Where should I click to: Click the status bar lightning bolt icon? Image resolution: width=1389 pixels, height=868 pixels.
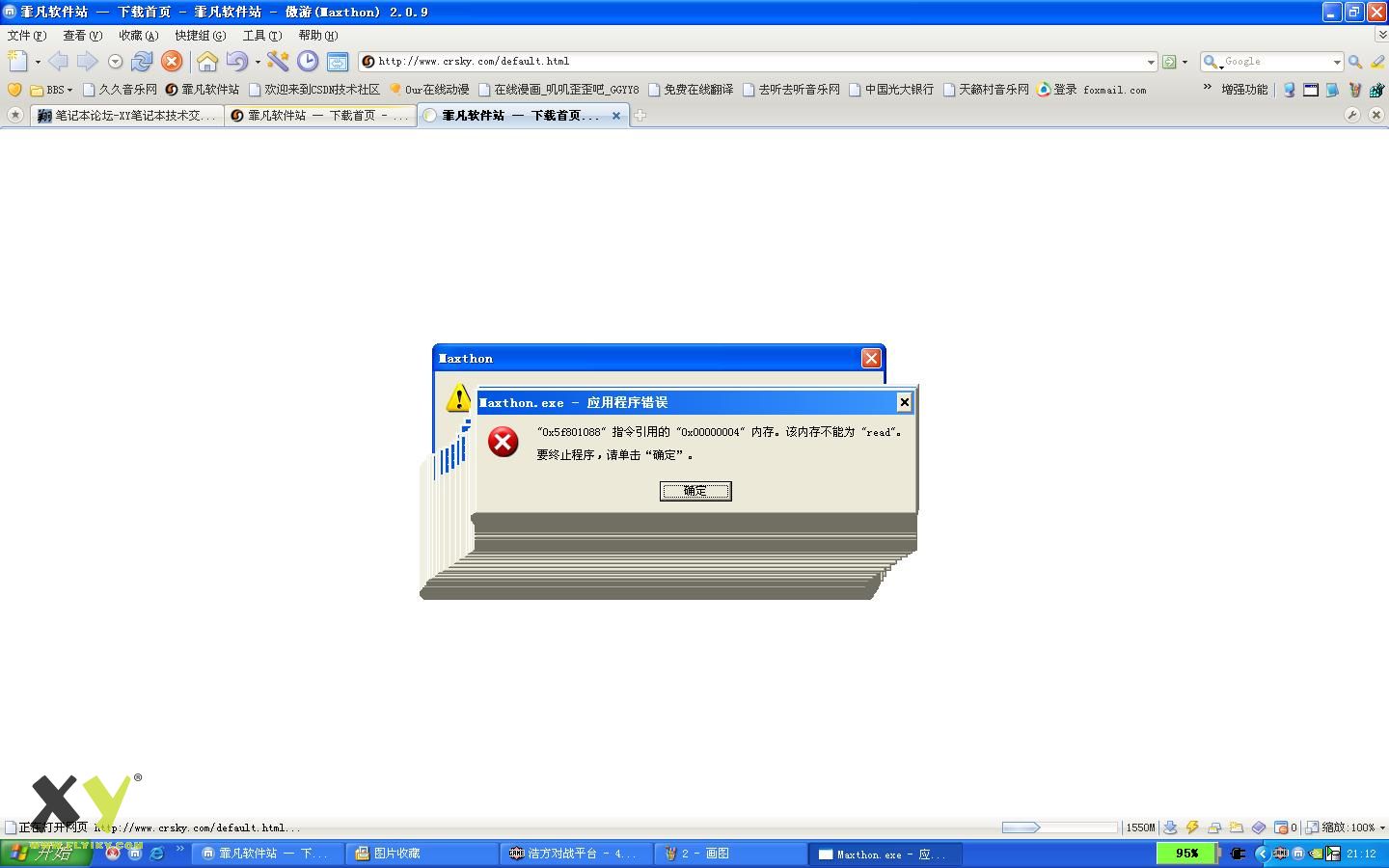coord(1192,827)
